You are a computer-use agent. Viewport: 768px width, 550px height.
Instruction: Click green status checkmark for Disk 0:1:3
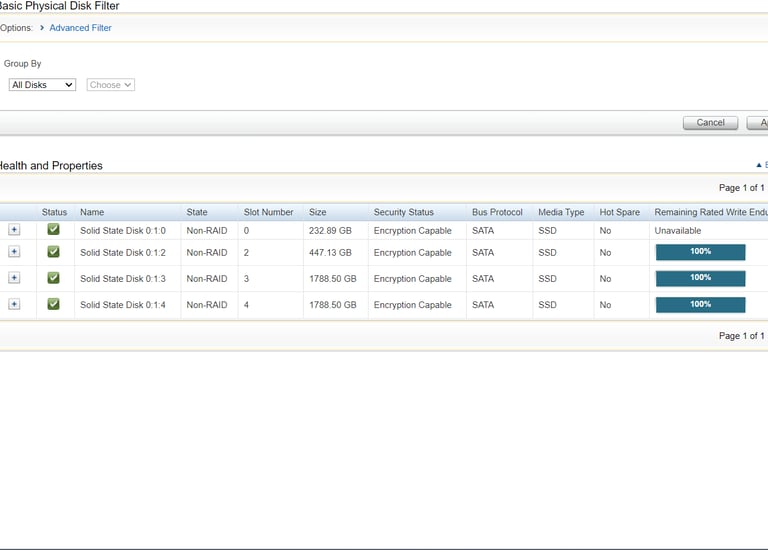pyautogui.click(x=53, y=278)
